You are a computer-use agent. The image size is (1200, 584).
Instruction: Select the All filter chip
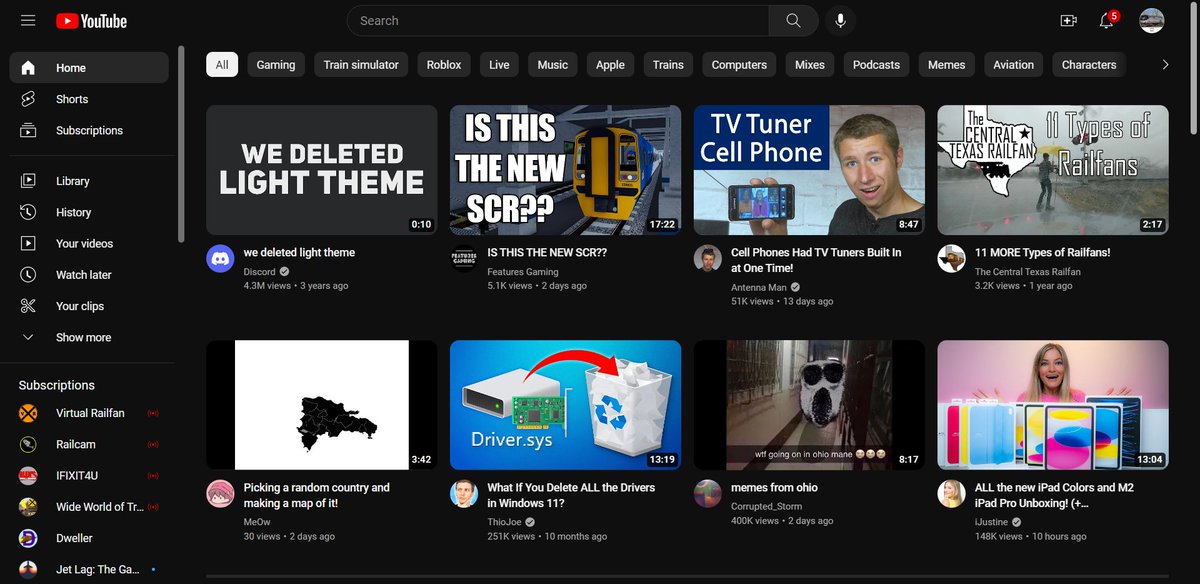(222, 65)
